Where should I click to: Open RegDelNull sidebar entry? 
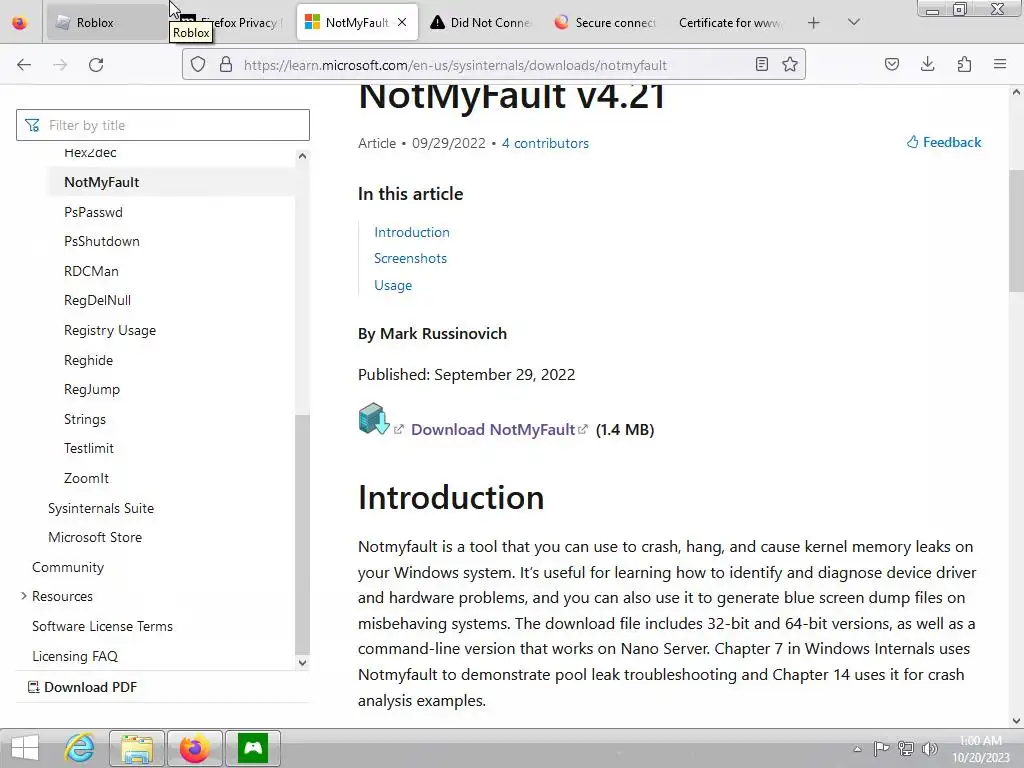[97, 300]
